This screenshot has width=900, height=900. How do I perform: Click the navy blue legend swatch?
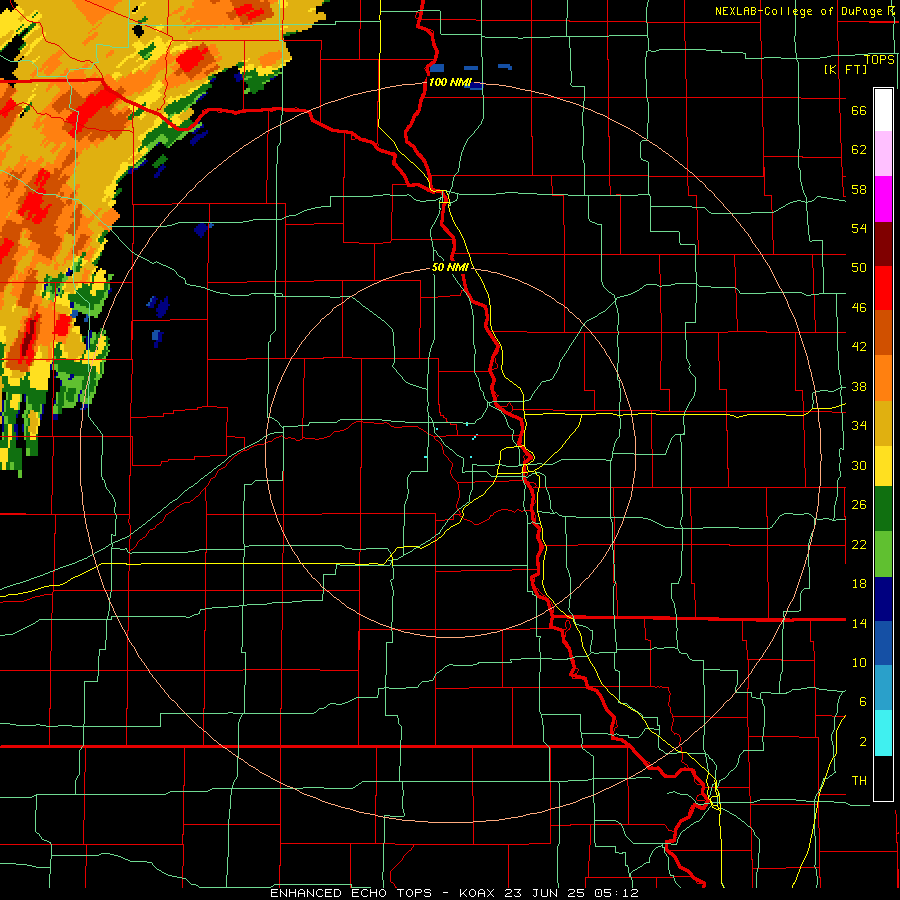(x=883, y=599)
